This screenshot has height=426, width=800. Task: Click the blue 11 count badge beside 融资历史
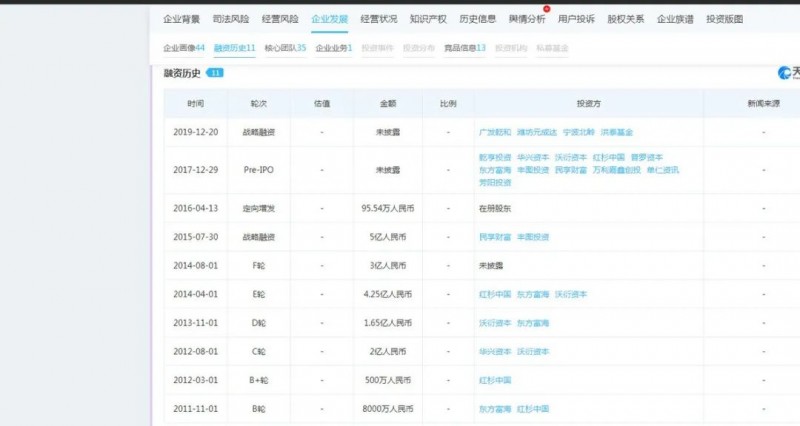click(x=215, y=73)
